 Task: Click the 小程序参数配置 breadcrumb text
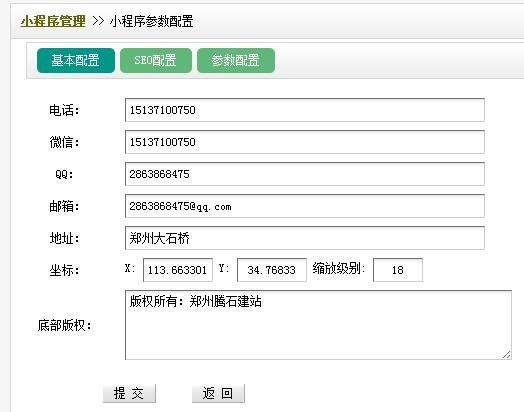pos(151,21)
